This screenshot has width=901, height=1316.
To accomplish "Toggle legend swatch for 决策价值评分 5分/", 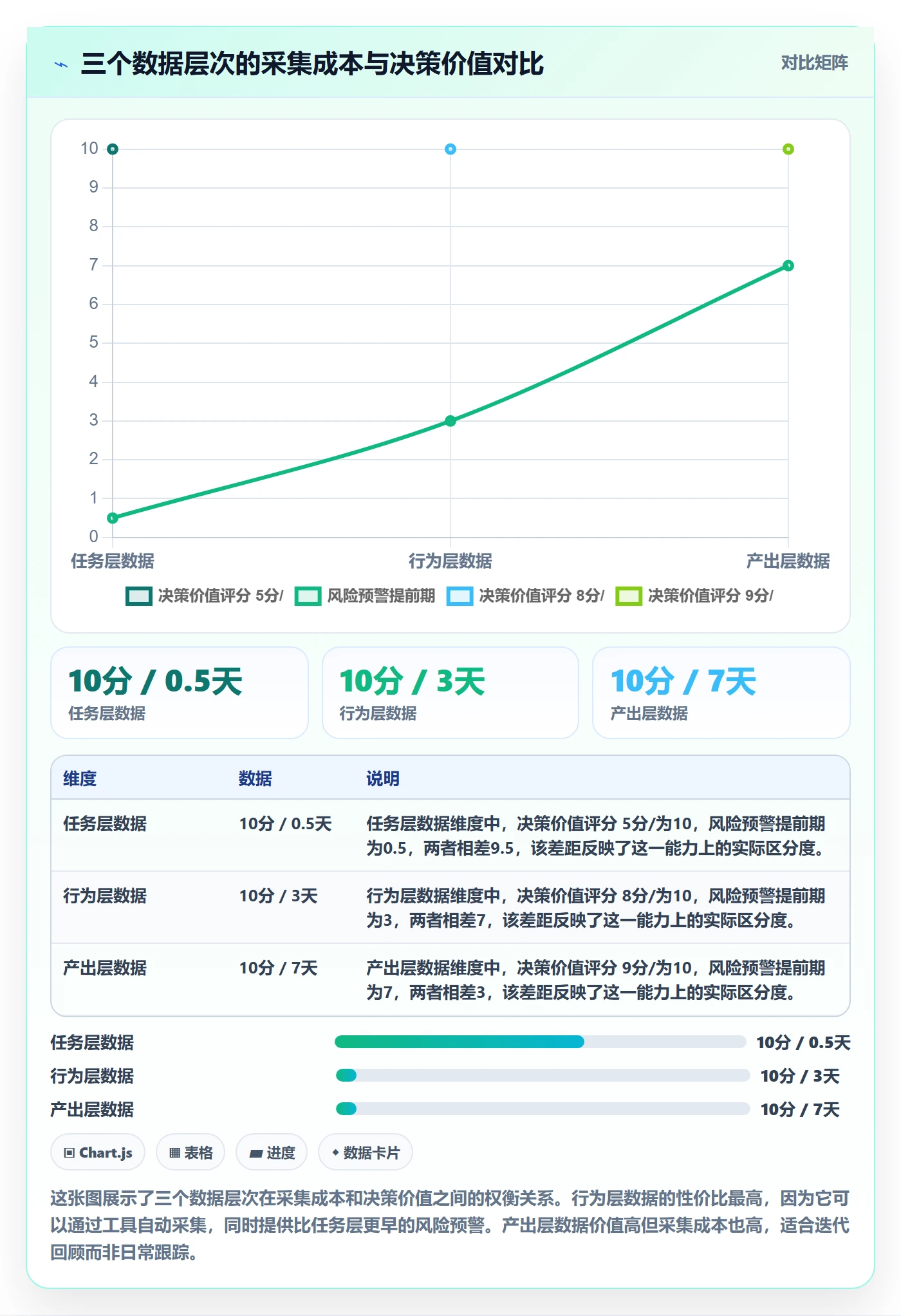I will tap(139, 596).
